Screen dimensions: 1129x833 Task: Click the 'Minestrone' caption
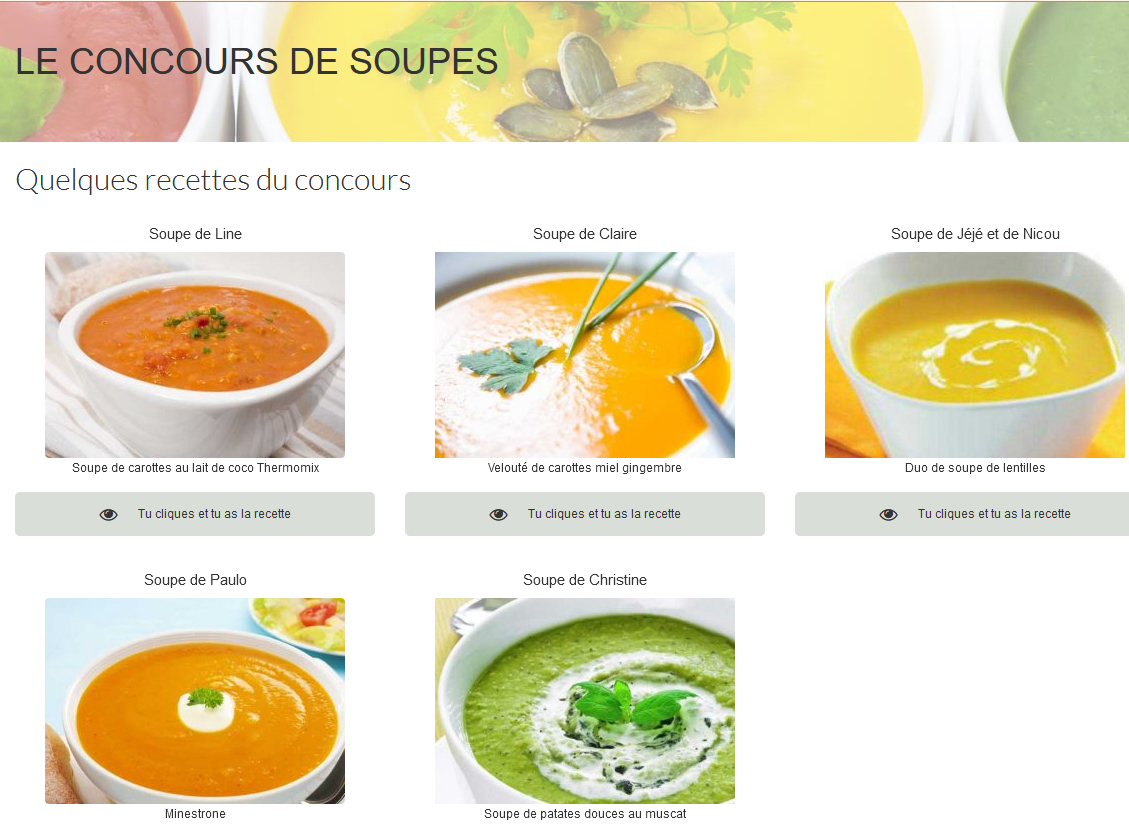pos(195,814)
